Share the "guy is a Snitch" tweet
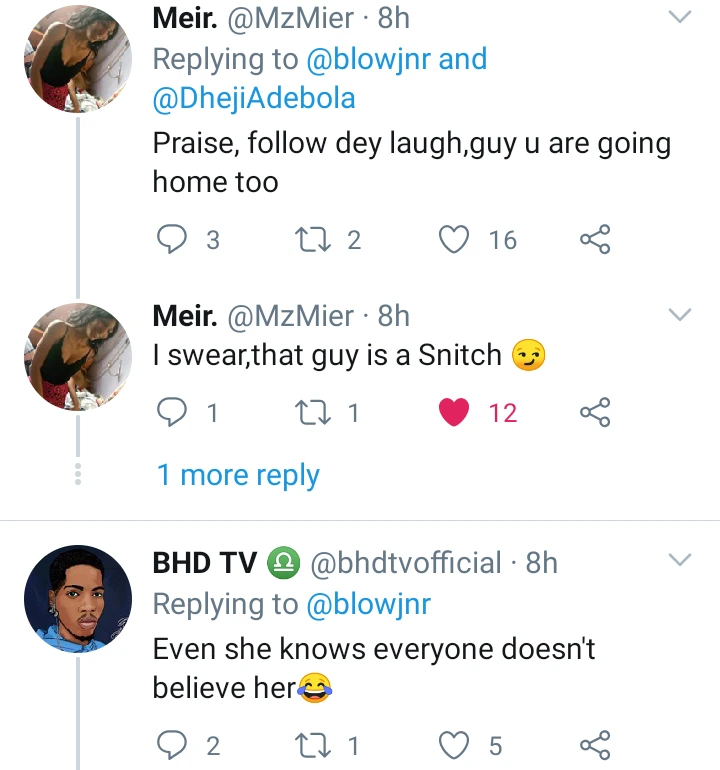 click(x=595, y=412)
